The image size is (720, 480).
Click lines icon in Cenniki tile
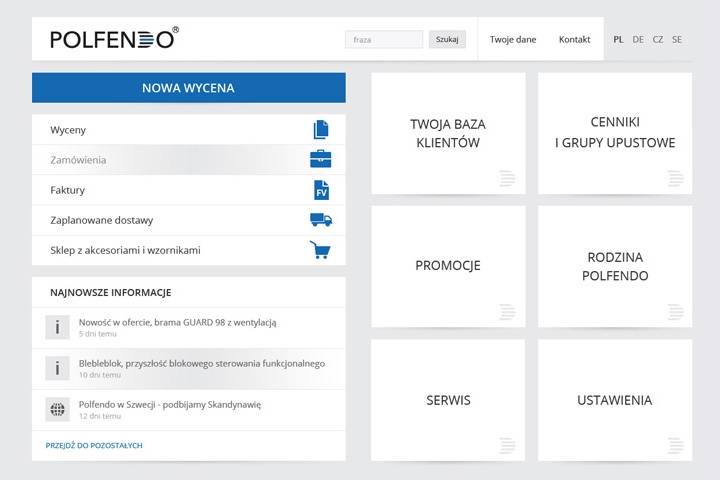point(675,178)
